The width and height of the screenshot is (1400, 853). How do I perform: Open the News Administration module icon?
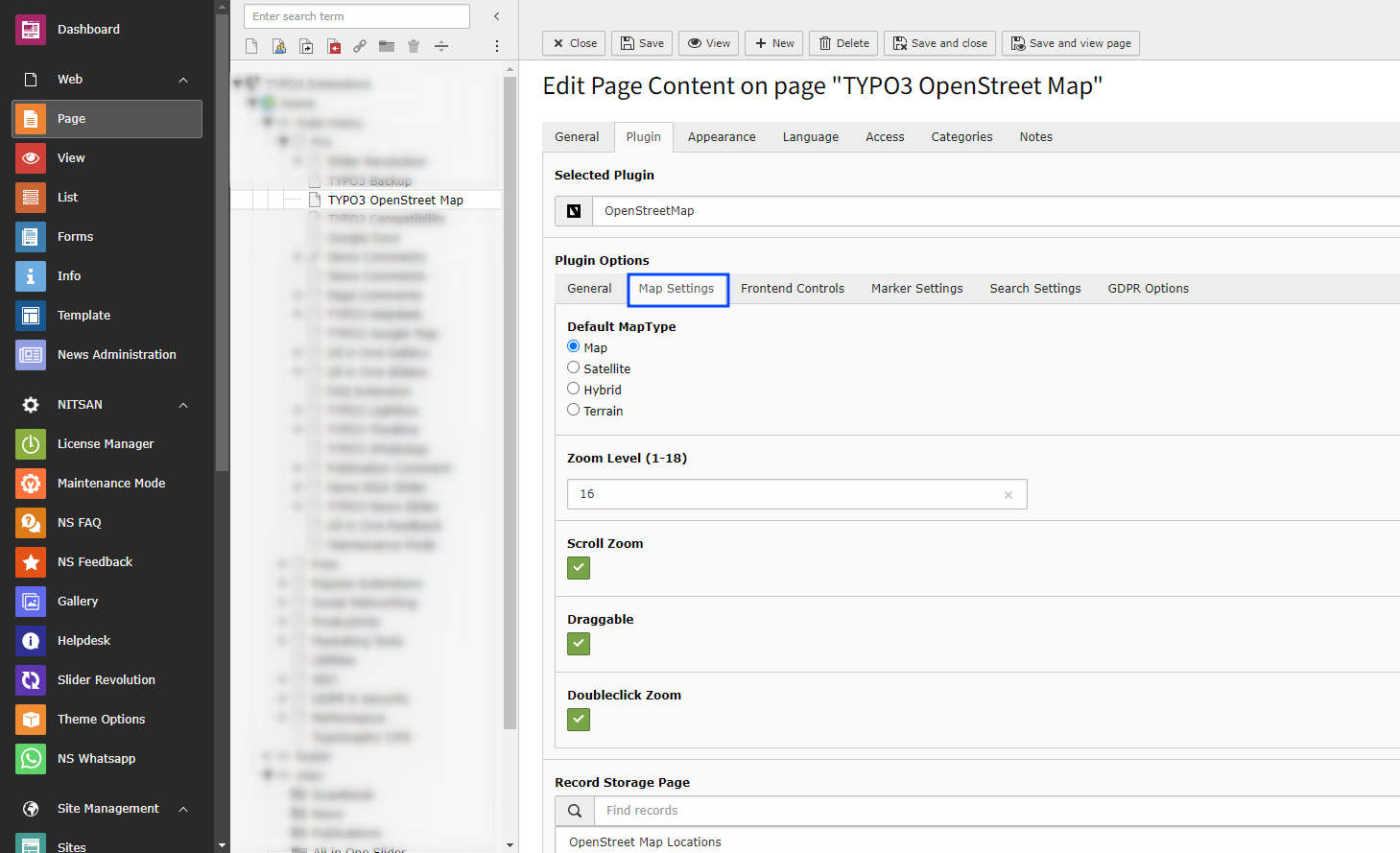tap(31, 355)
